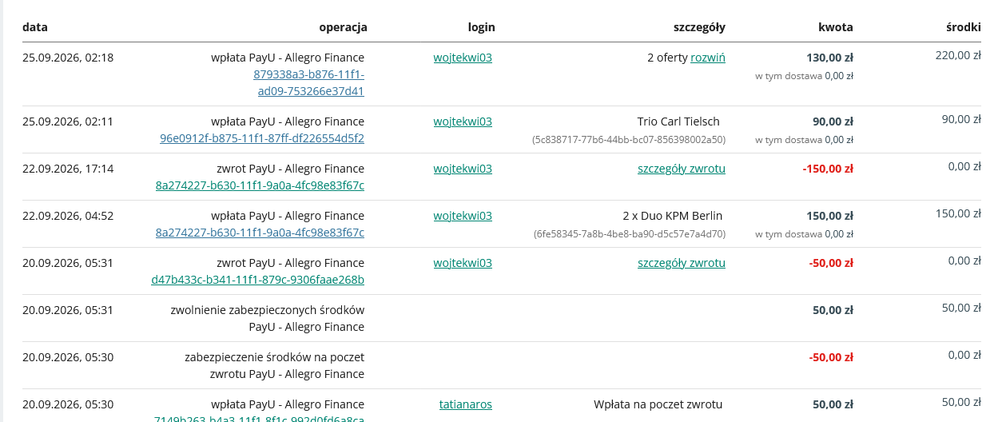Open transaction link d47b433c-b341-11f1-879c-9306faae268b
The image size is (998, 422).
pyautogui.click(x=258, y=279)
